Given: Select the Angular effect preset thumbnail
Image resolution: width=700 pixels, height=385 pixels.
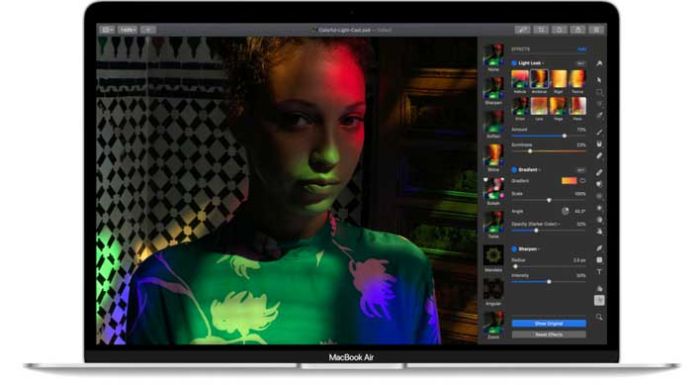Looking at the screenshot, I should [493, 289].
